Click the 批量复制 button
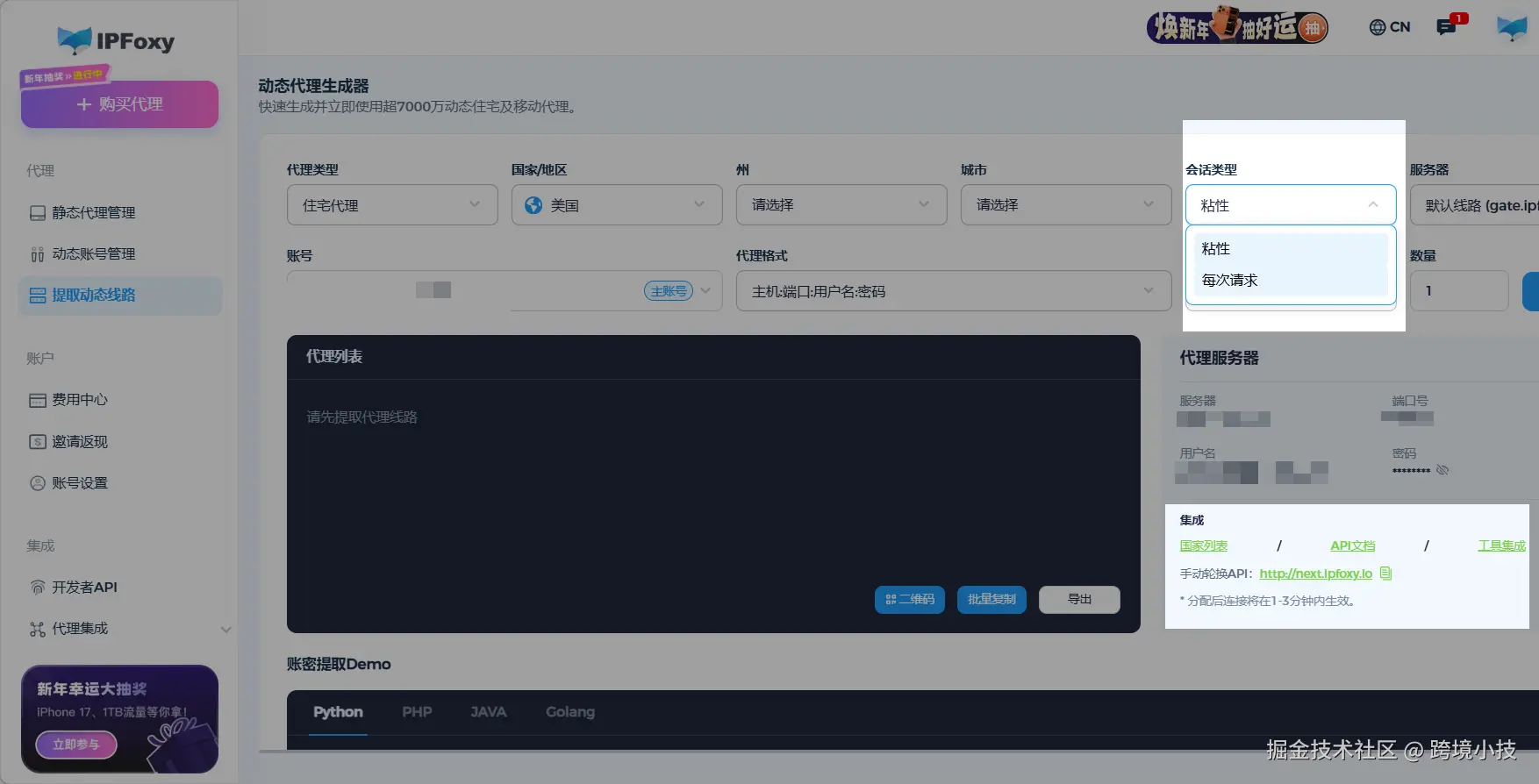Viewport: 1539px width, 784px height. coord(991,600)
